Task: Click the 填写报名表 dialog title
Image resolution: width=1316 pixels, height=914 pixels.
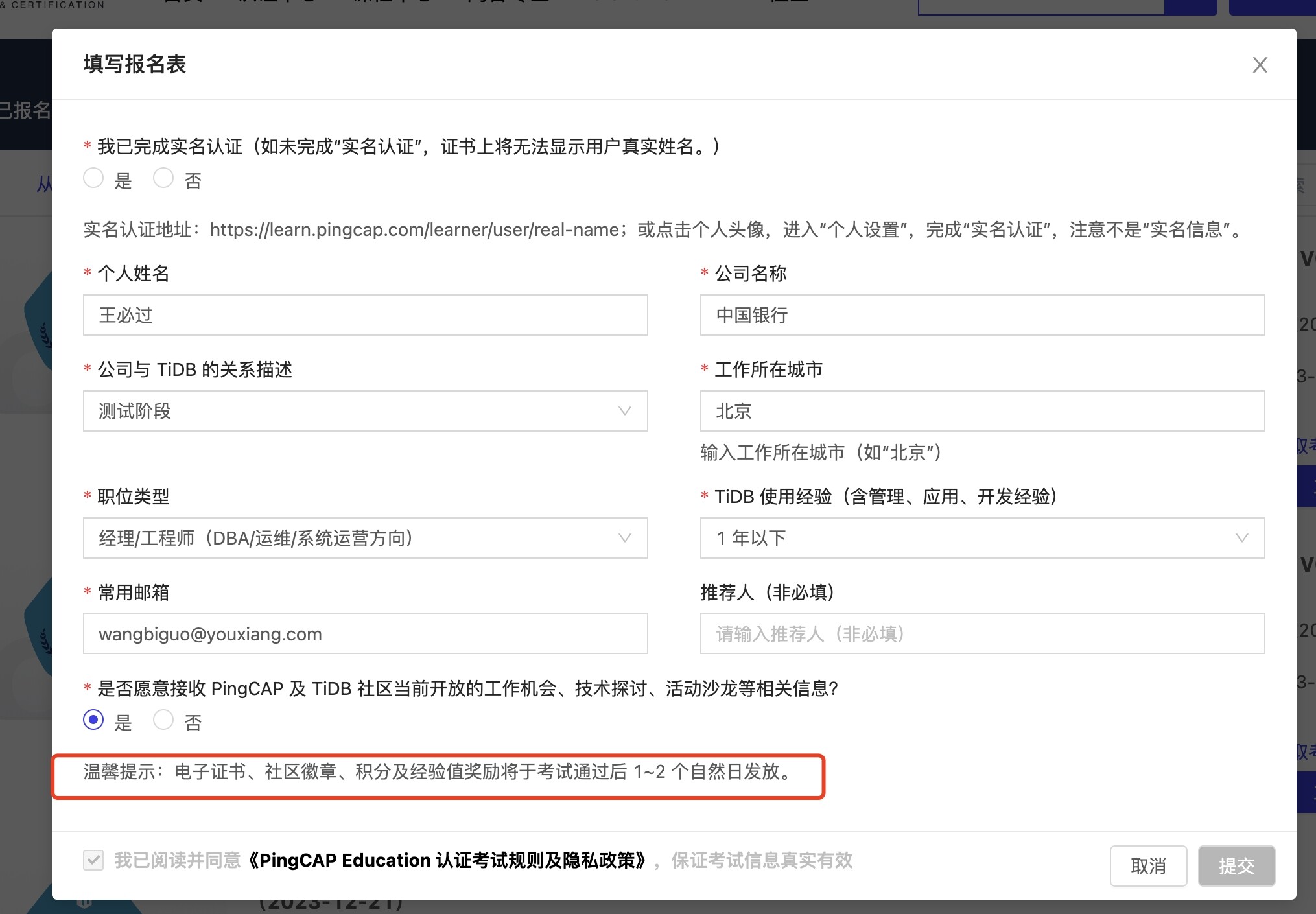Action: tap(135, 64)
